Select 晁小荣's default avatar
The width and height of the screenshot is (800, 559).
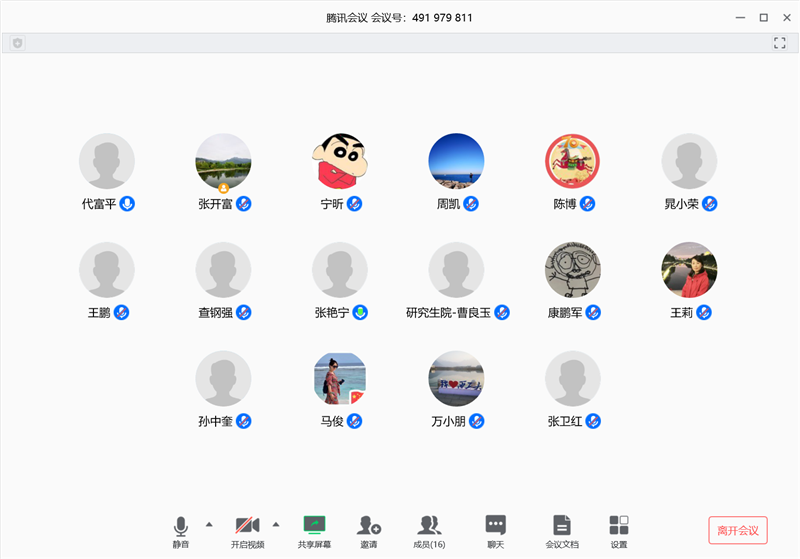pyautogui.click(x=689, y=161)
